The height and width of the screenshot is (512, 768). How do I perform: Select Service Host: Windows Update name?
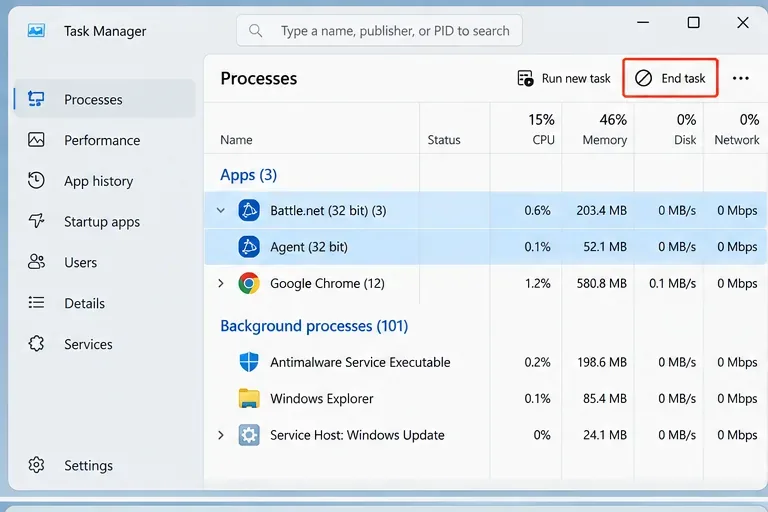[357, 435]
